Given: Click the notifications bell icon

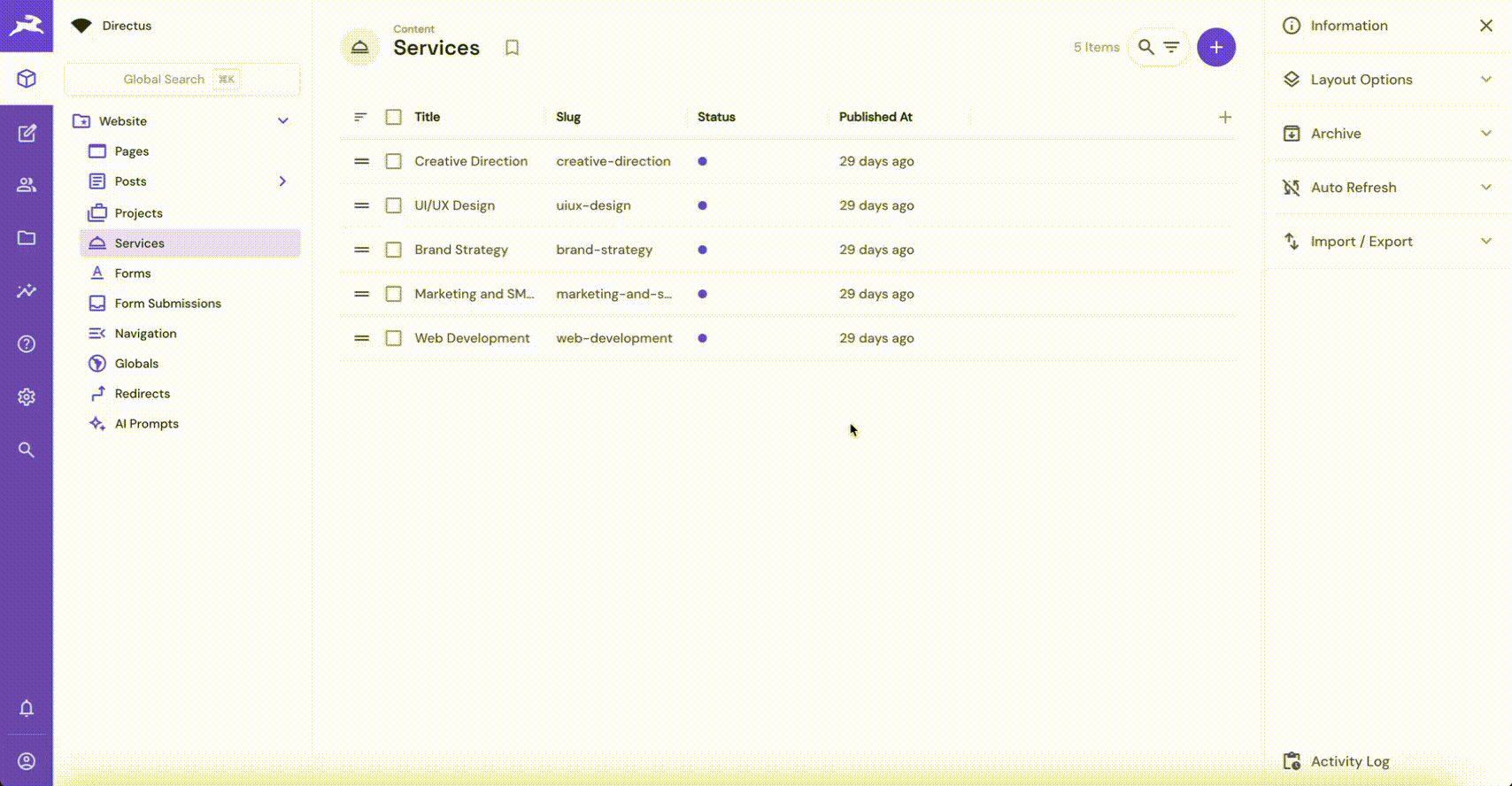Looking at the screenshot, I should (27, 708).
